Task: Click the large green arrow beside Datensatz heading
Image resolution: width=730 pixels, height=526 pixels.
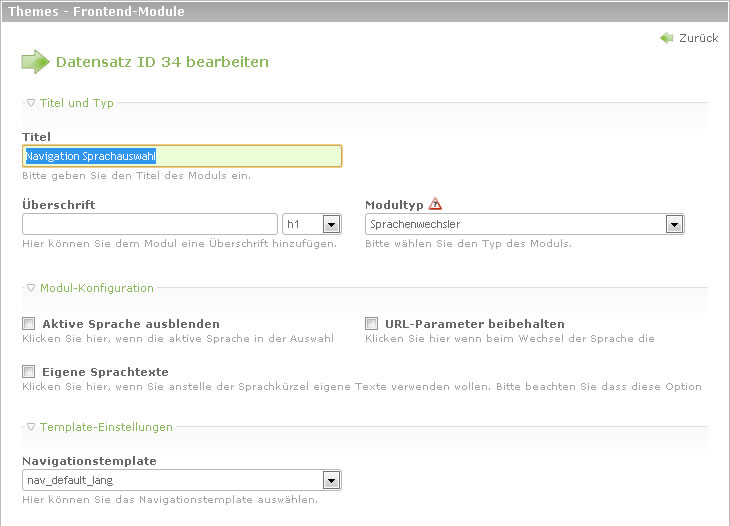Action: point(35,61)
